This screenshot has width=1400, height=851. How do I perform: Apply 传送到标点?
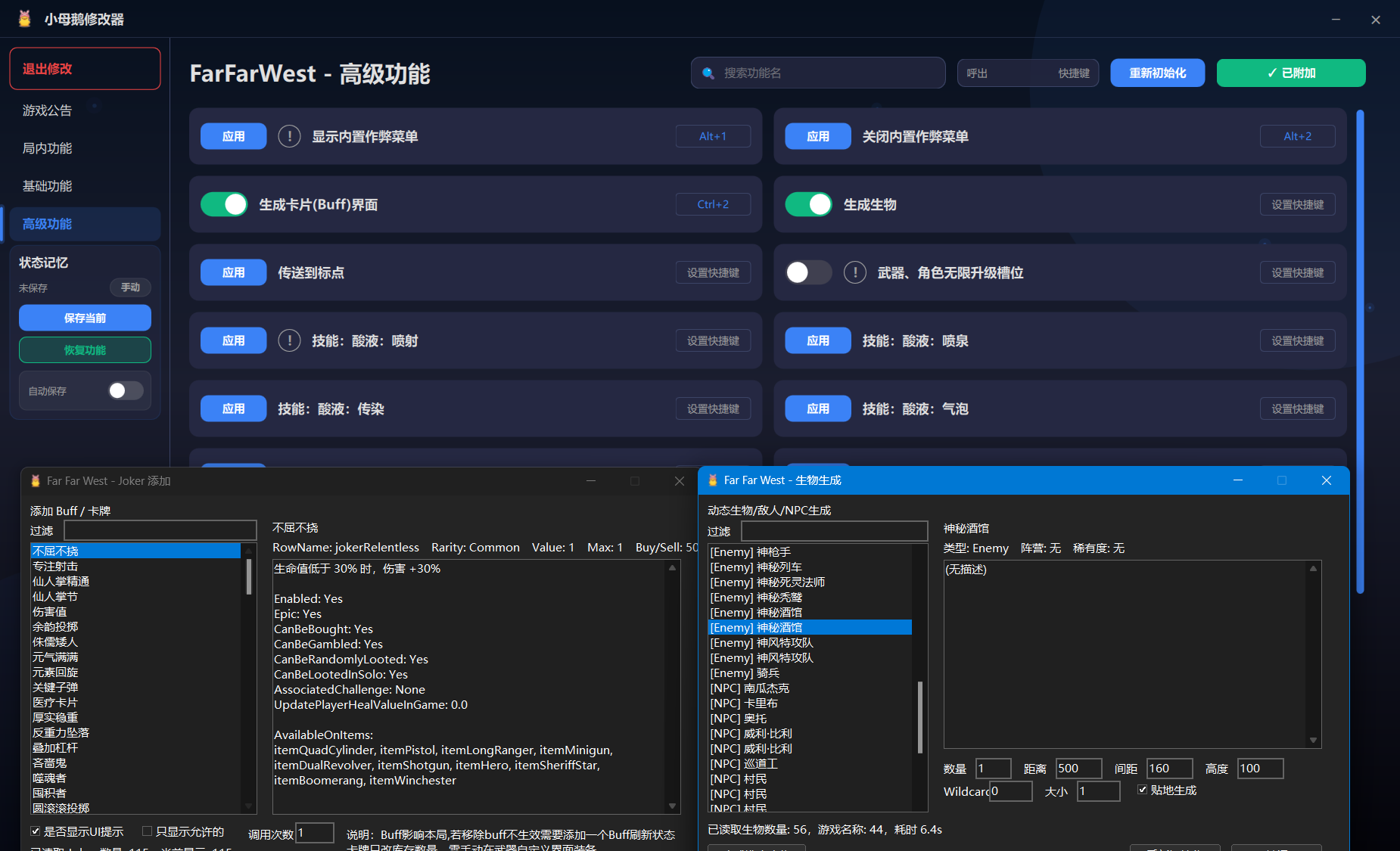click(x=233, y=272)
